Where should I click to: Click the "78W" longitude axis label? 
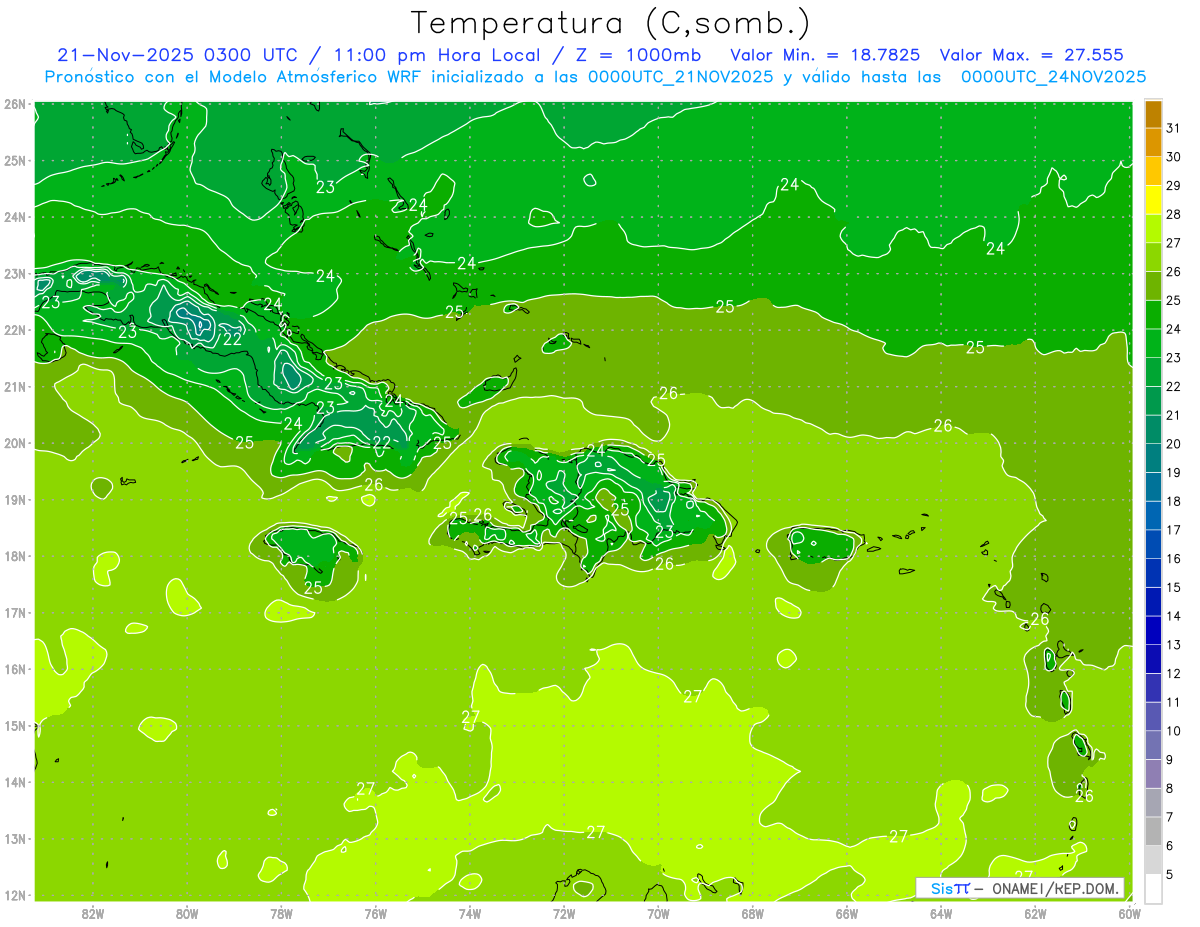coord(281,913)
